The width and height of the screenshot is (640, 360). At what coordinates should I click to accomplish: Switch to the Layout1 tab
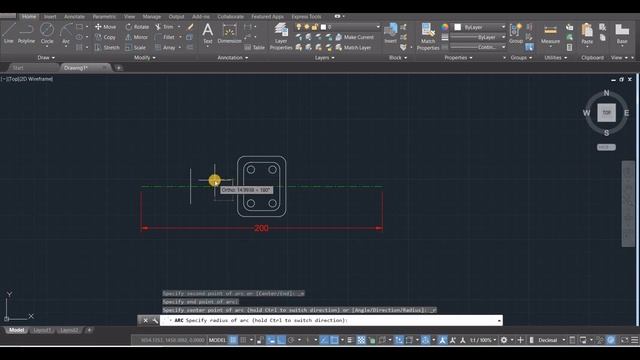coord(42,330)
